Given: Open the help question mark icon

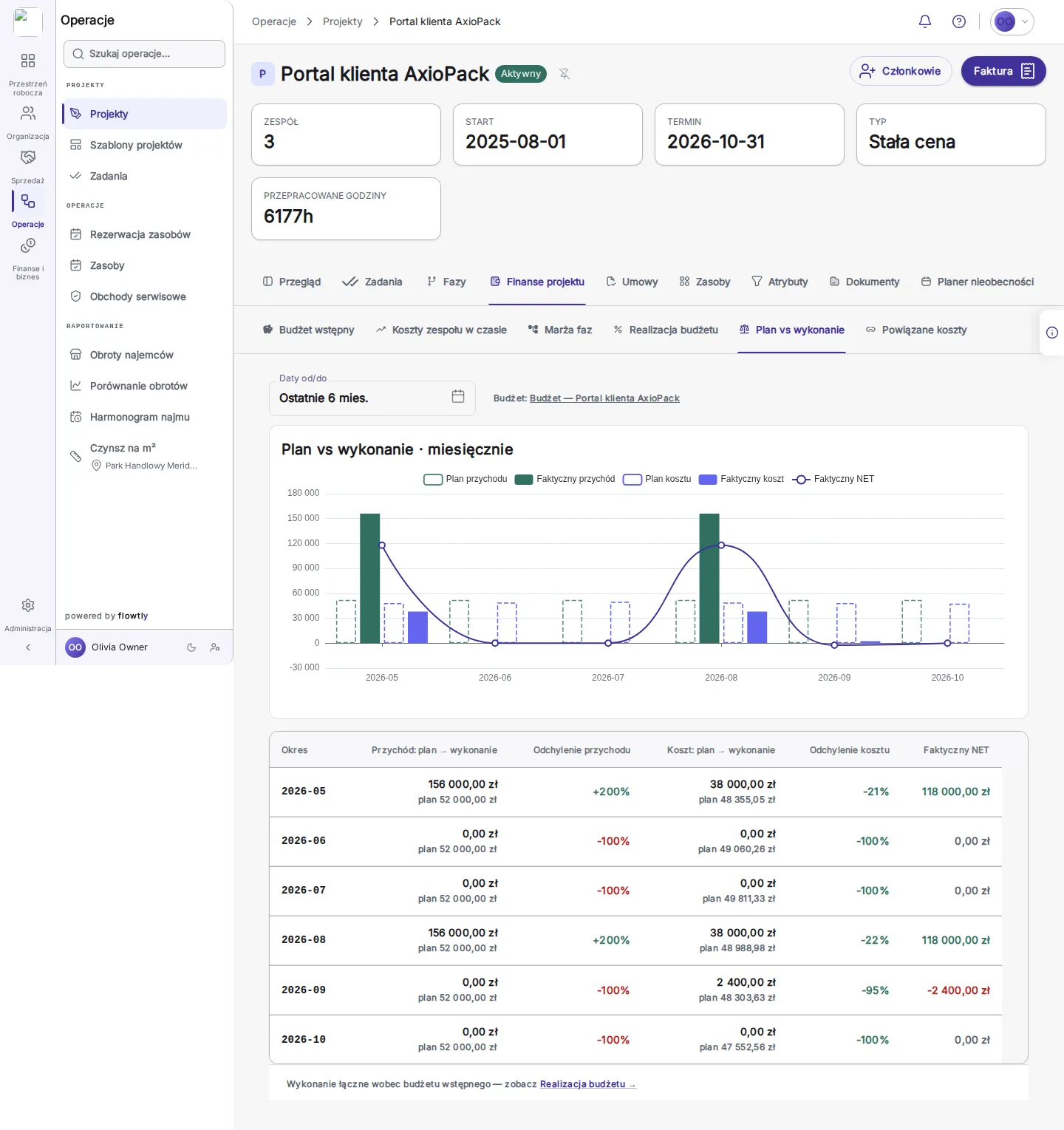Looking at the screenshot, I should tap(959, 21).
